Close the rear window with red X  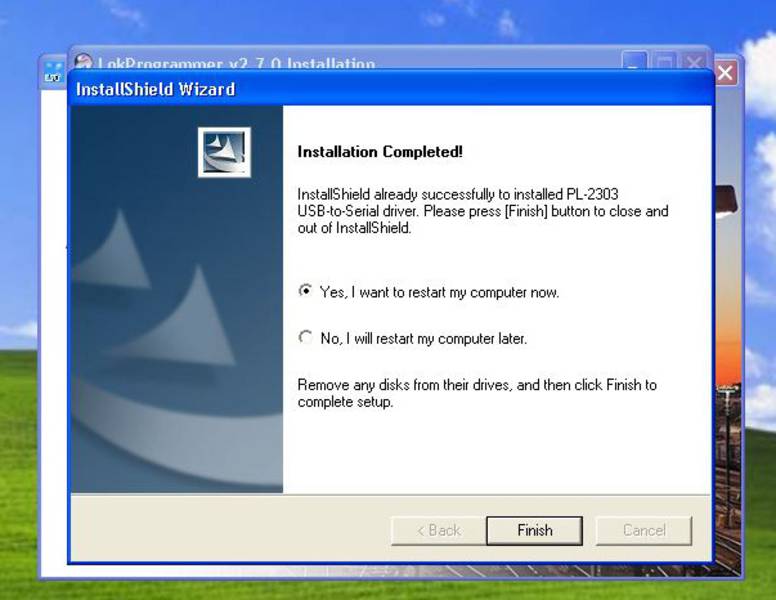(x=726, y=73)
